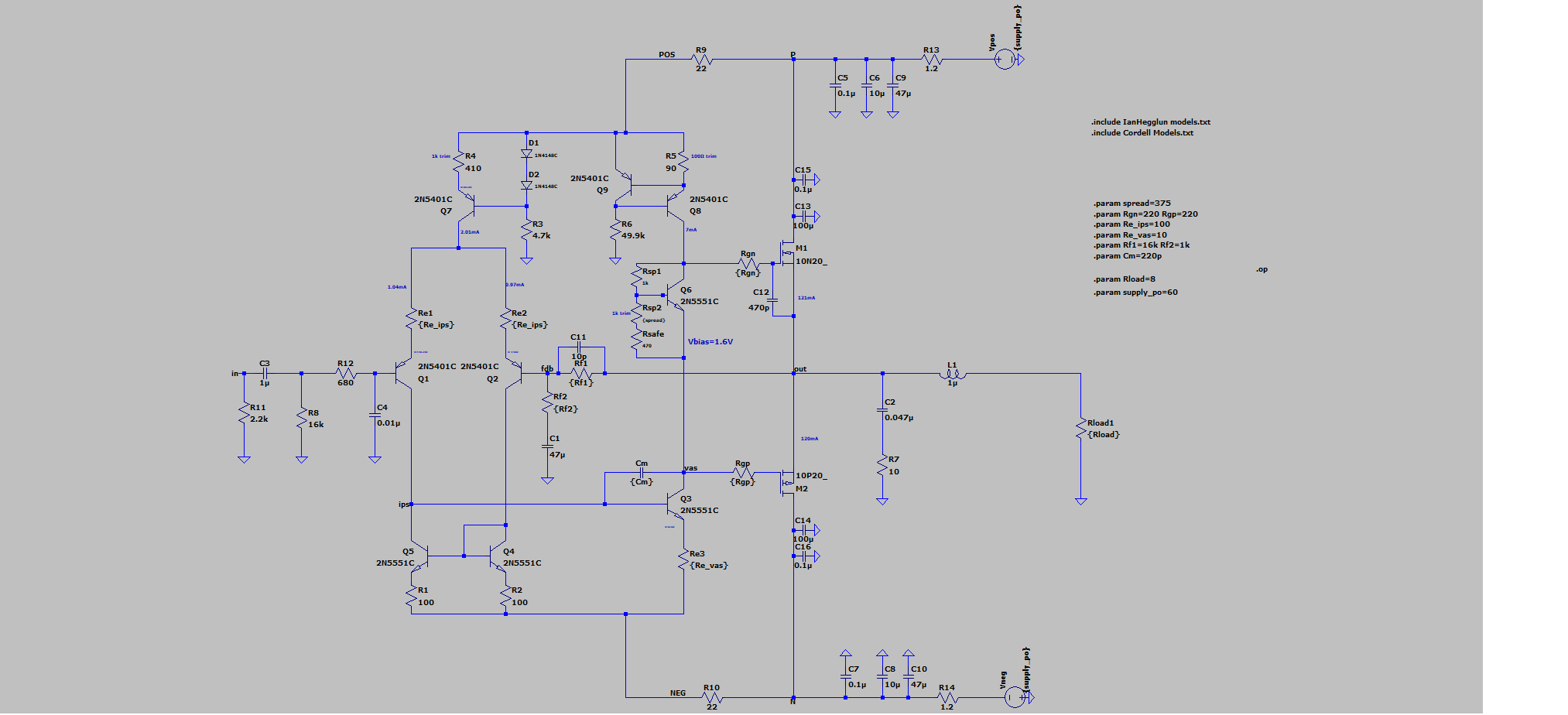Click input transistor Q1 symbol
The image size is (1568, 715).
[403, 374]
